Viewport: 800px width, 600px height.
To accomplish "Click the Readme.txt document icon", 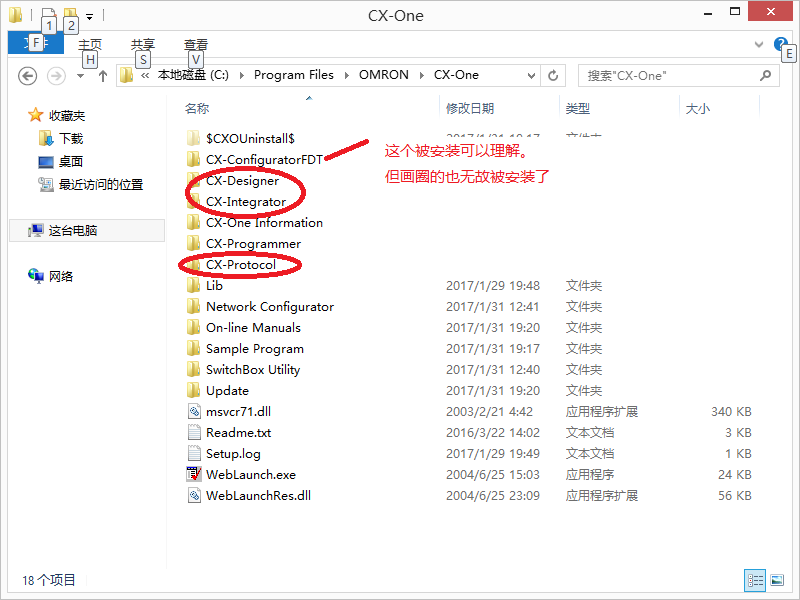I will (x=195, y=433).
